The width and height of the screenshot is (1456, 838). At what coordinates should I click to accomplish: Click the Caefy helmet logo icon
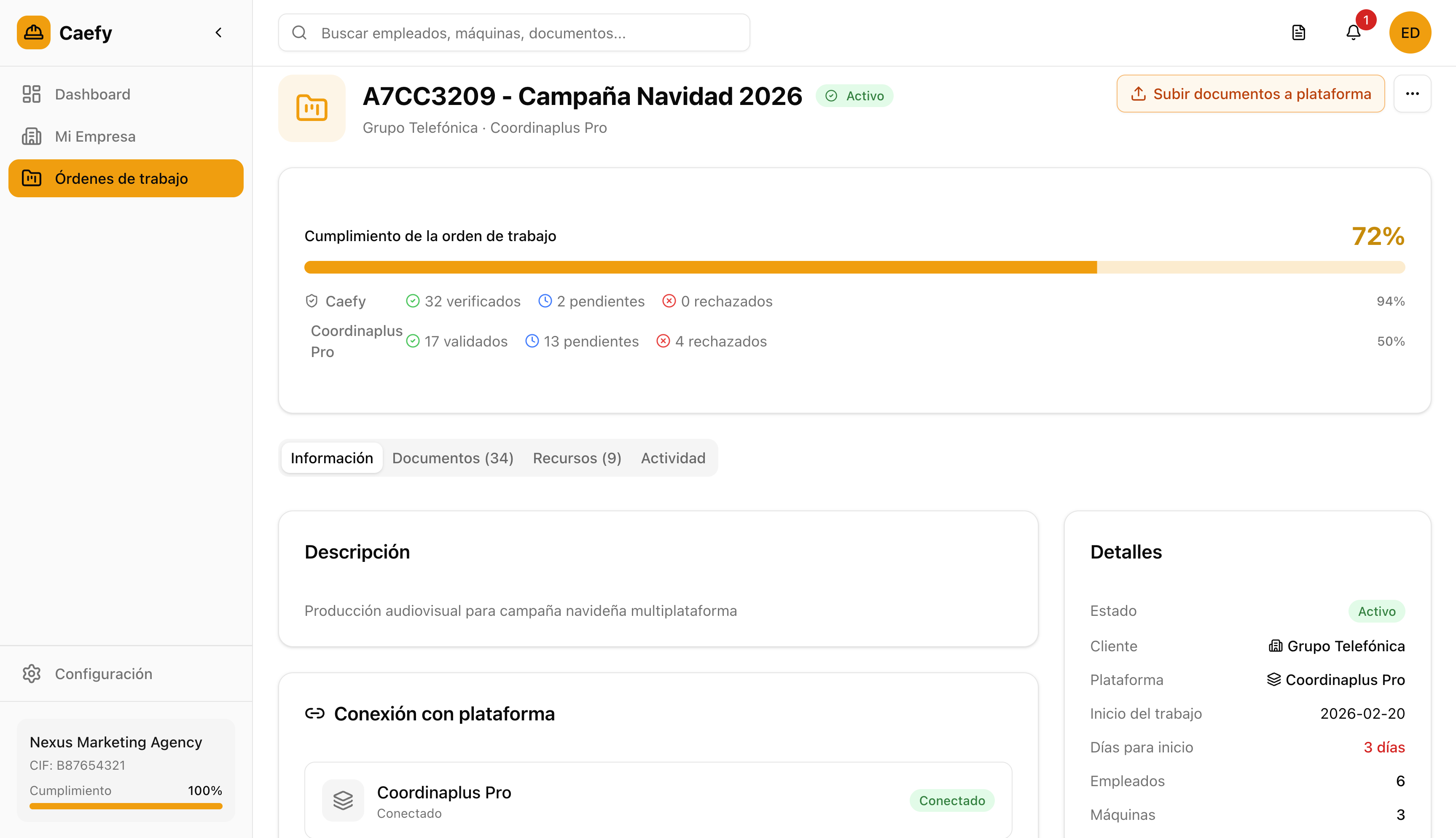point(33,33)
